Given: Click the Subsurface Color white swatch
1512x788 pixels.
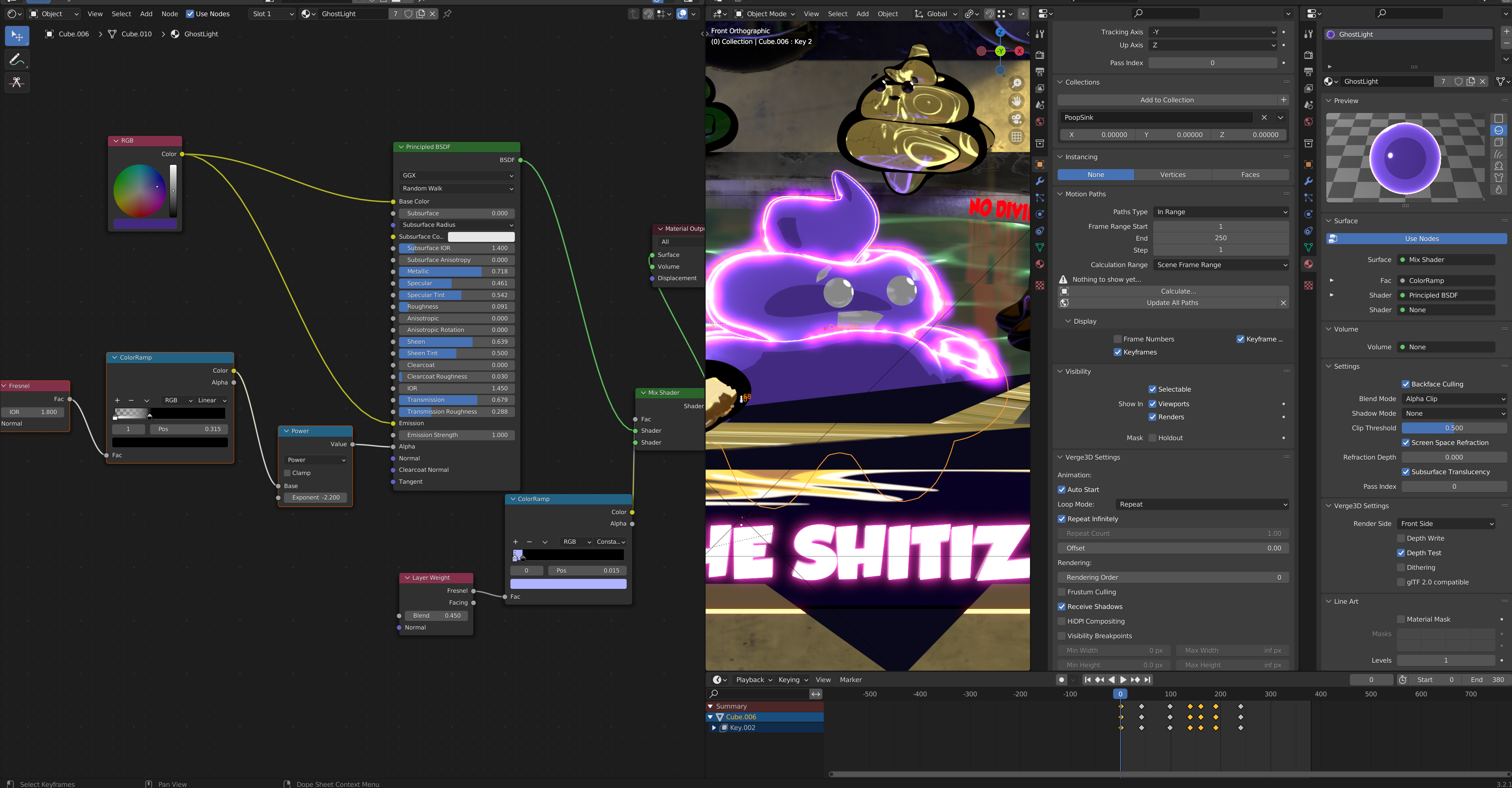Looking at the screenshot, I should point(481,237).
